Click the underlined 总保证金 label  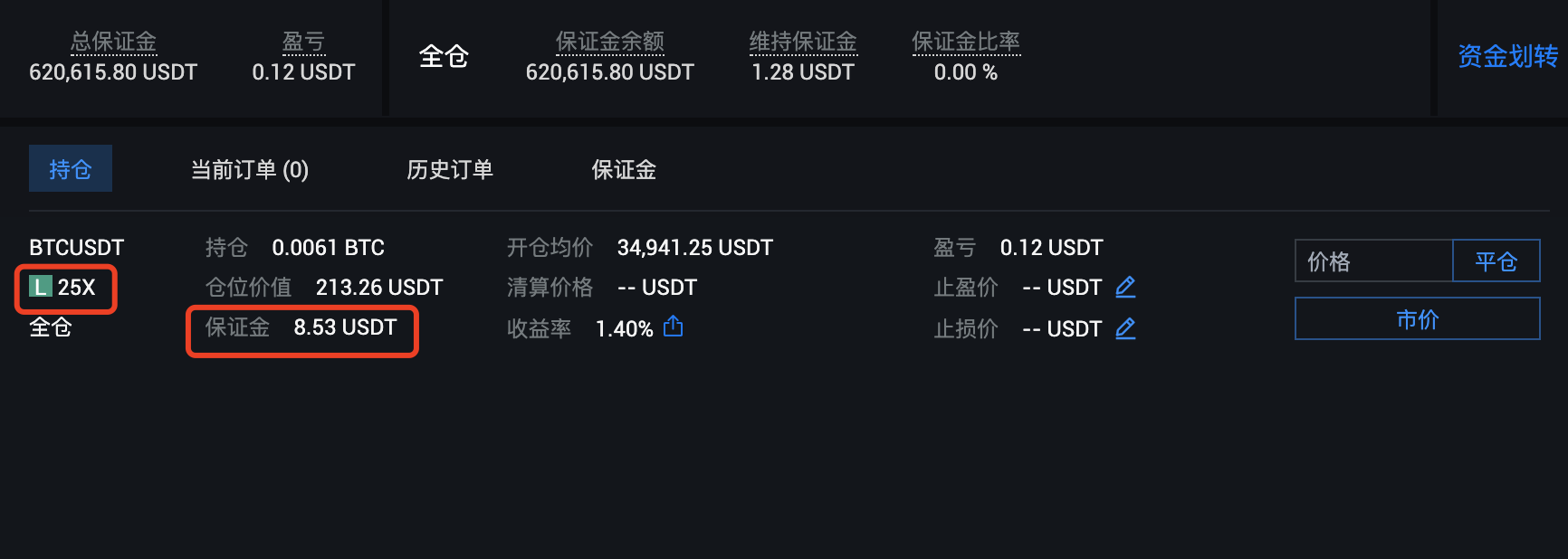[x=113, y=42]
